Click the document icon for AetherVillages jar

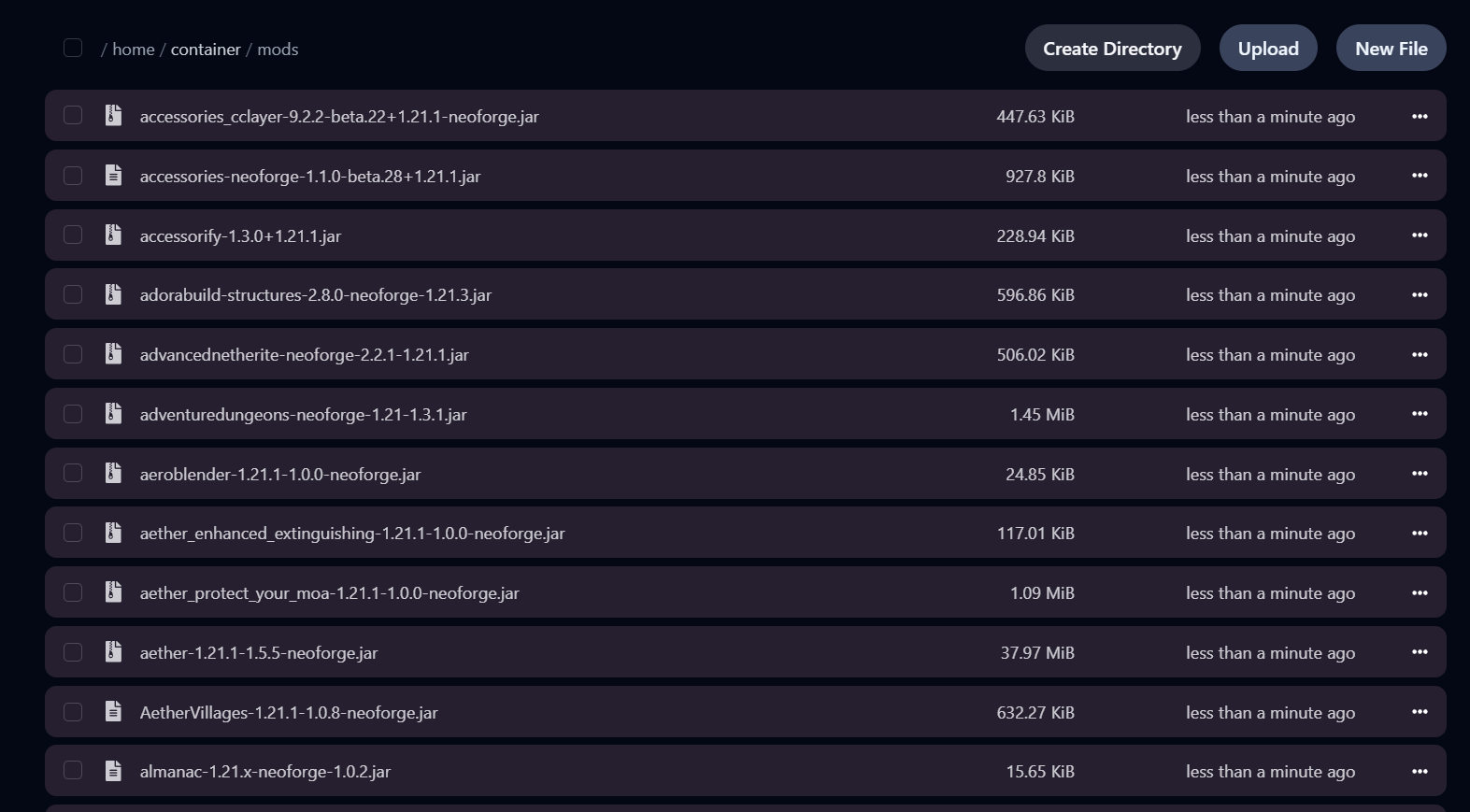pos(113,712)
